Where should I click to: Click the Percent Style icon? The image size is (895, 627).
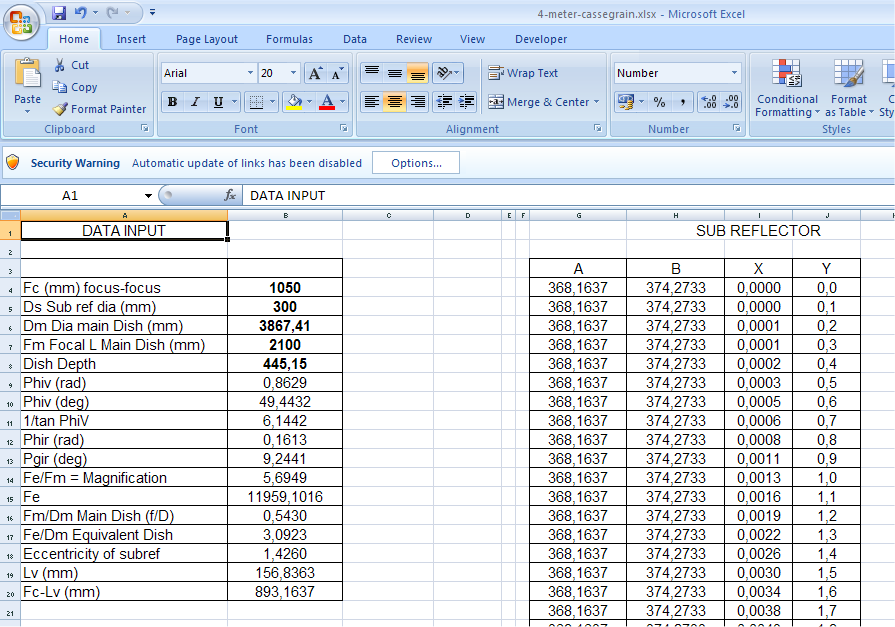(659, 102)
